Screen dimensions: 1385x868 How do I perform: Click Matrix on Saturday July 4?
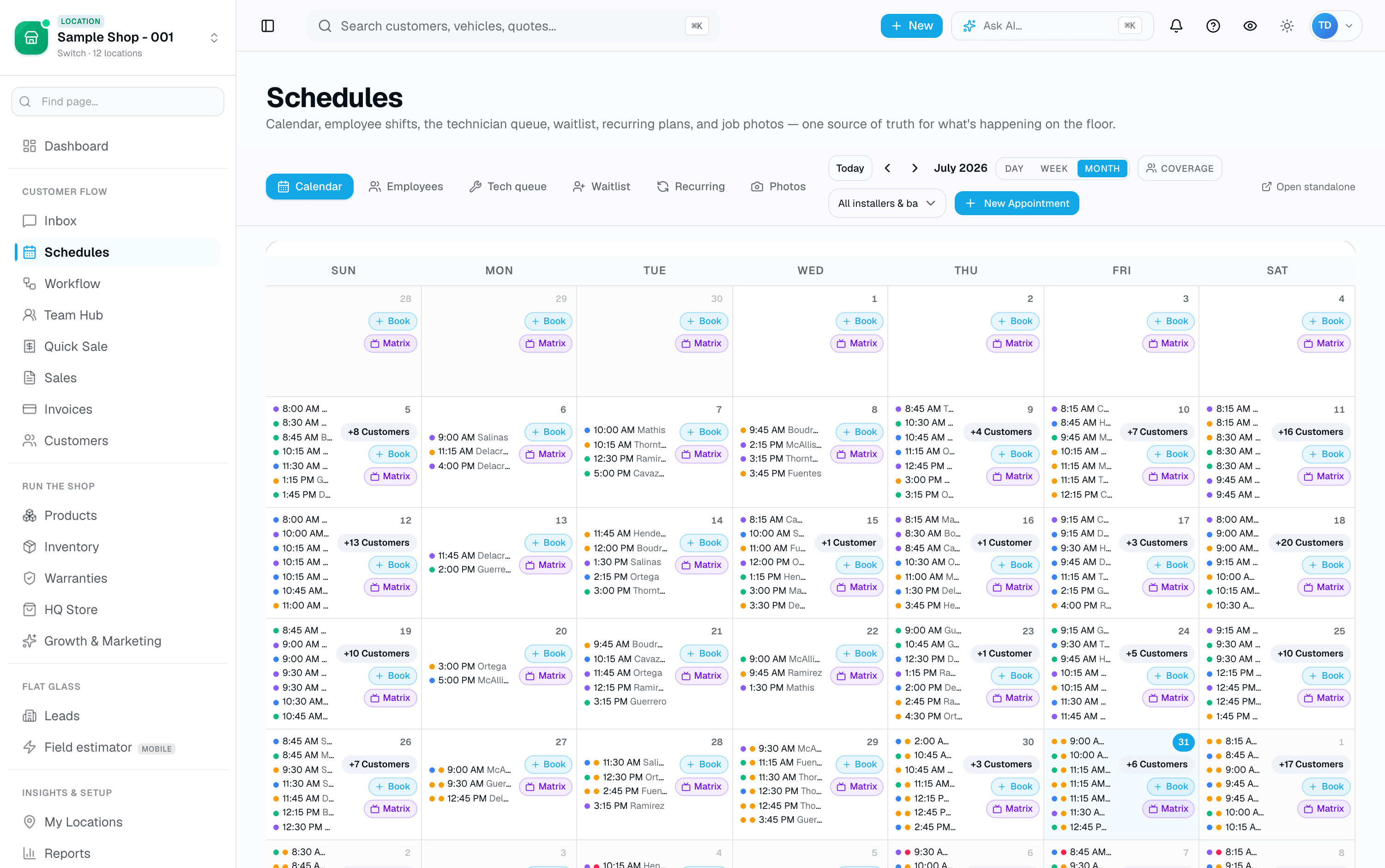pos(1324,344)
